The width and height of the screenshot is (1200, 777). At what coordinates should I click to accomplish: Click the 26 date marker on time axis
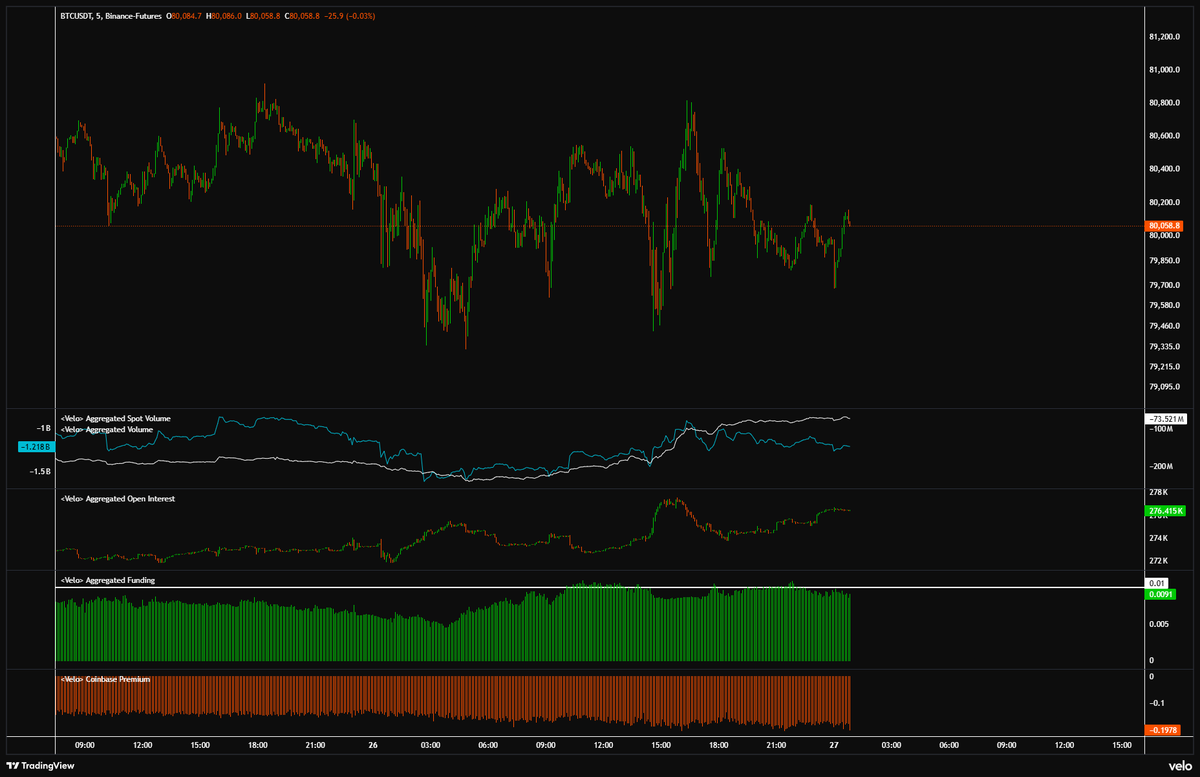(372, 744)
